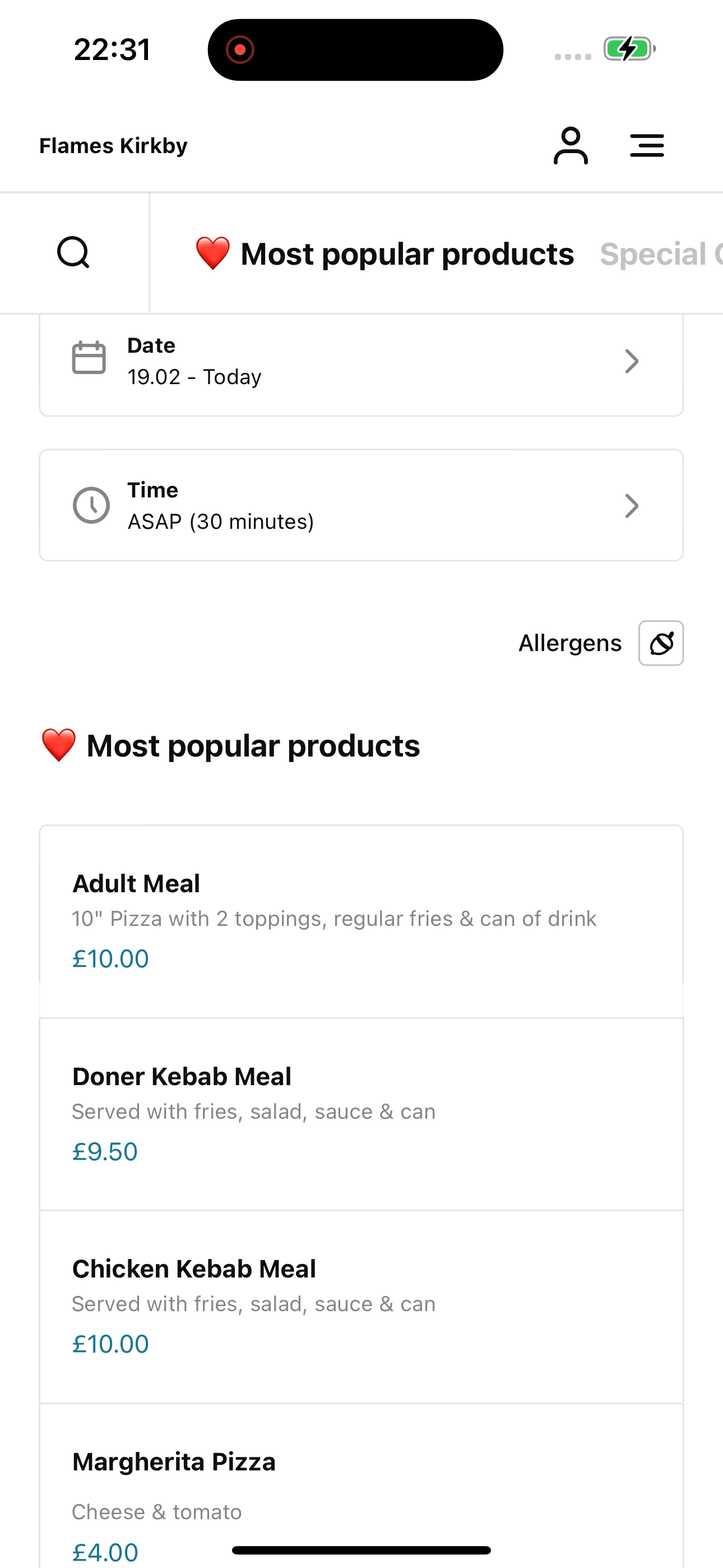This screenshot has height=1568, width=723.
Task: Expand the Date row chevron
Action: tap(632, 361)
